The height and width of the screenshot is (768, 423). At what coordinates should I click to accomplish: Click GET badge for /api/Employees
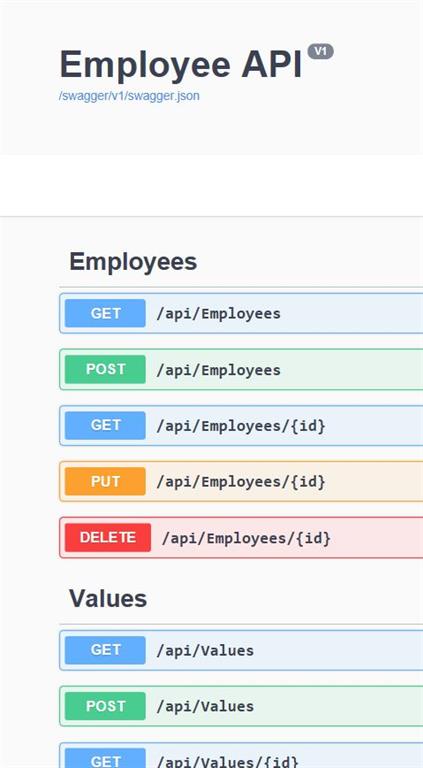tap(105, 313)
